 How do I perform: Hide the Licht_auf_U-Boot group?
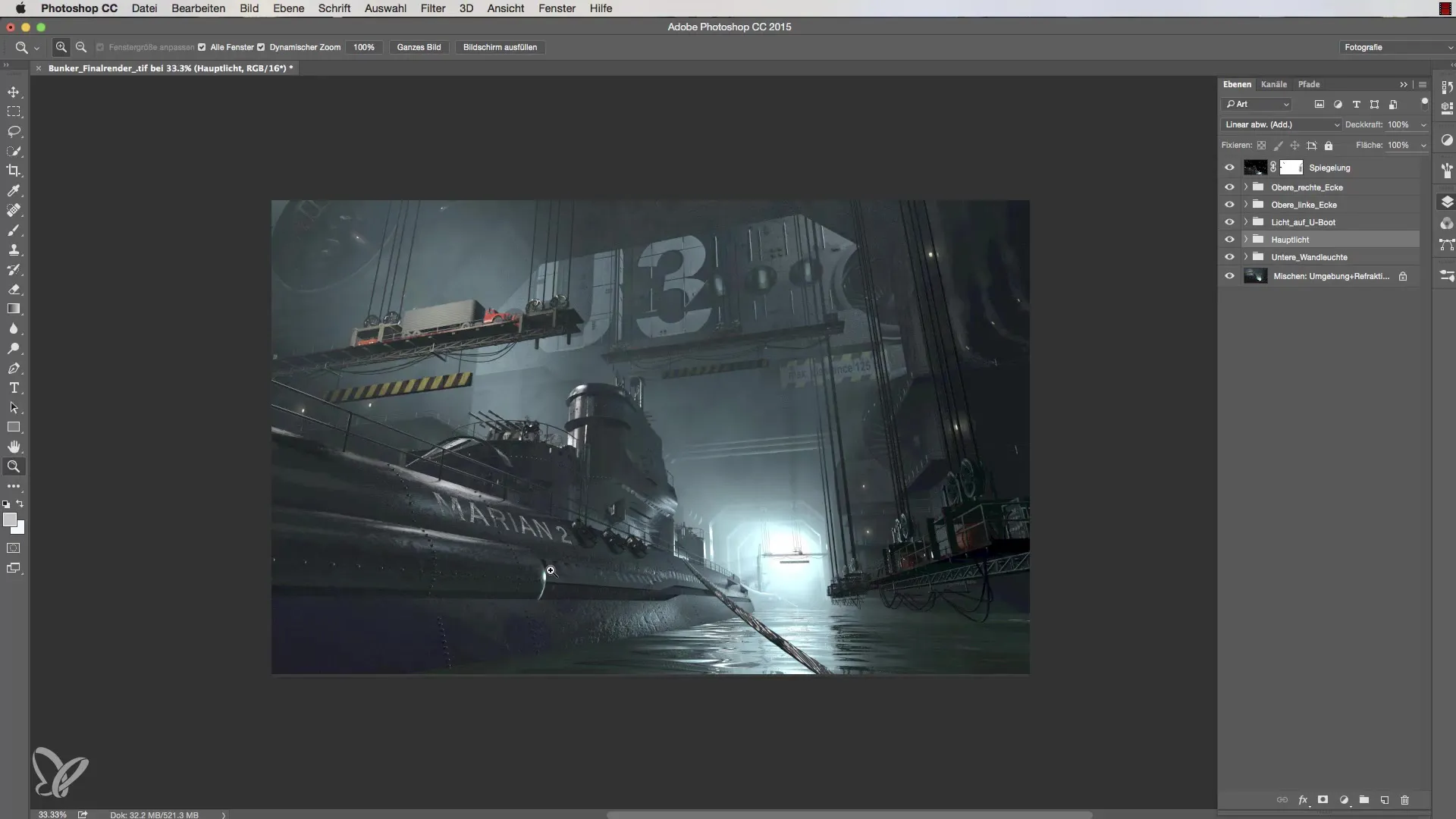tap(1229, 221)
